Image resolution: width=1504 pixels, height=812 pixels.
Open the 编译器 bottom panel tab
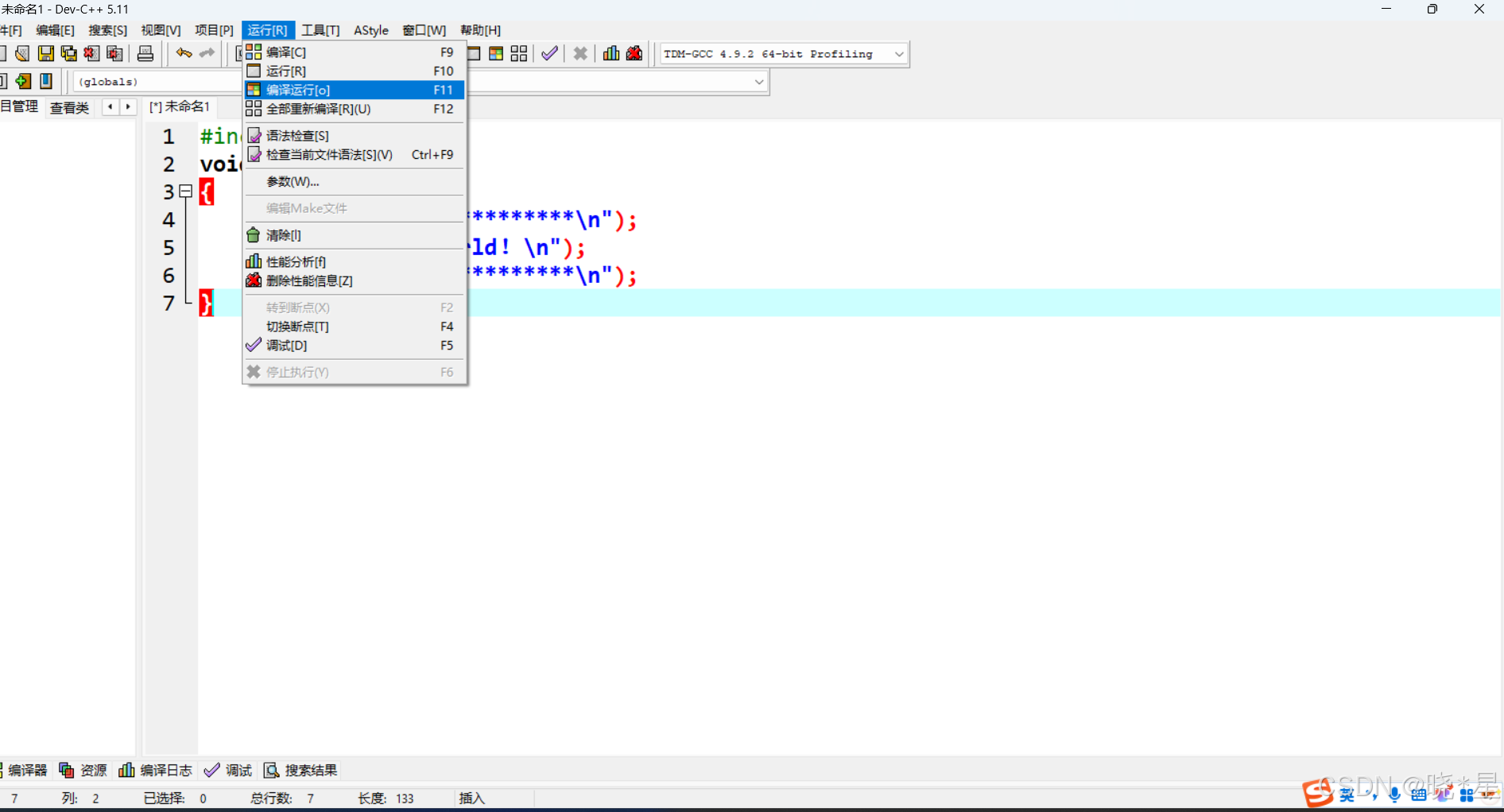coord(24,770)
